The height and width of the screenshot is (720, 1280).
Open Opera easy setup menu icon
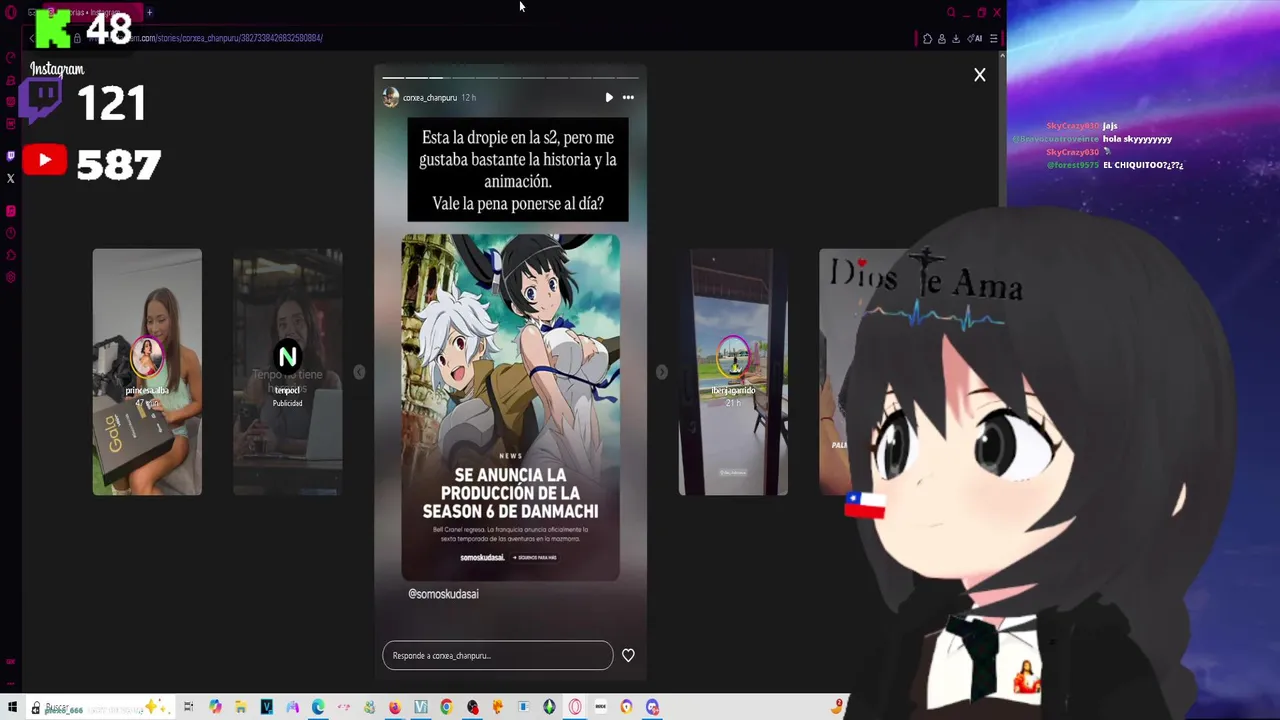993,38
